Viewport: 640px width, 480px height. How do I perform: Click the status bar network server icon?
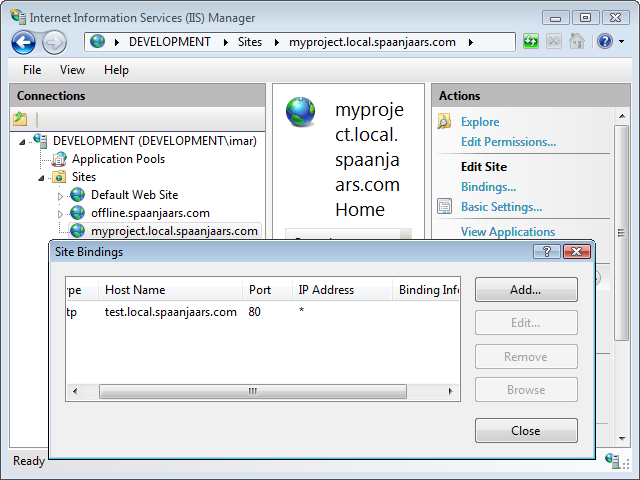[x=613, y=460]
